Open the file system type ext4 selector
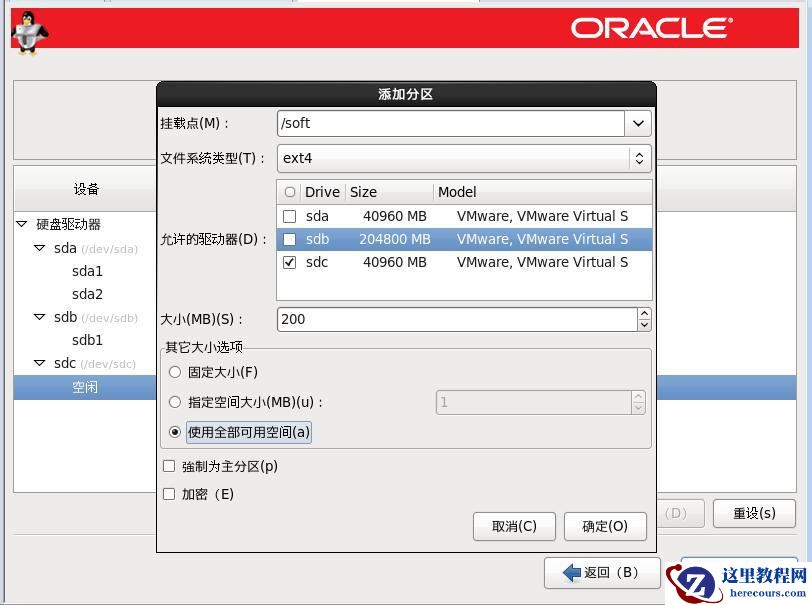812x605 pixels. click(464, 158)
